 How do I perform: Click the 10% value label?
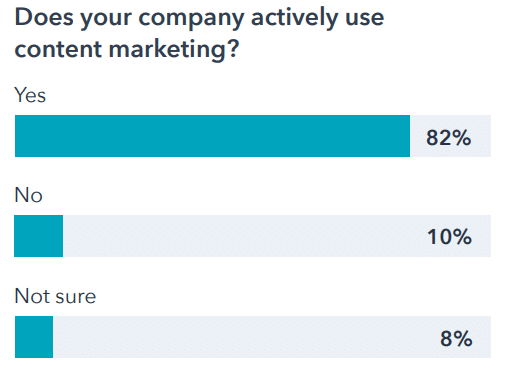tap(449, 237)
